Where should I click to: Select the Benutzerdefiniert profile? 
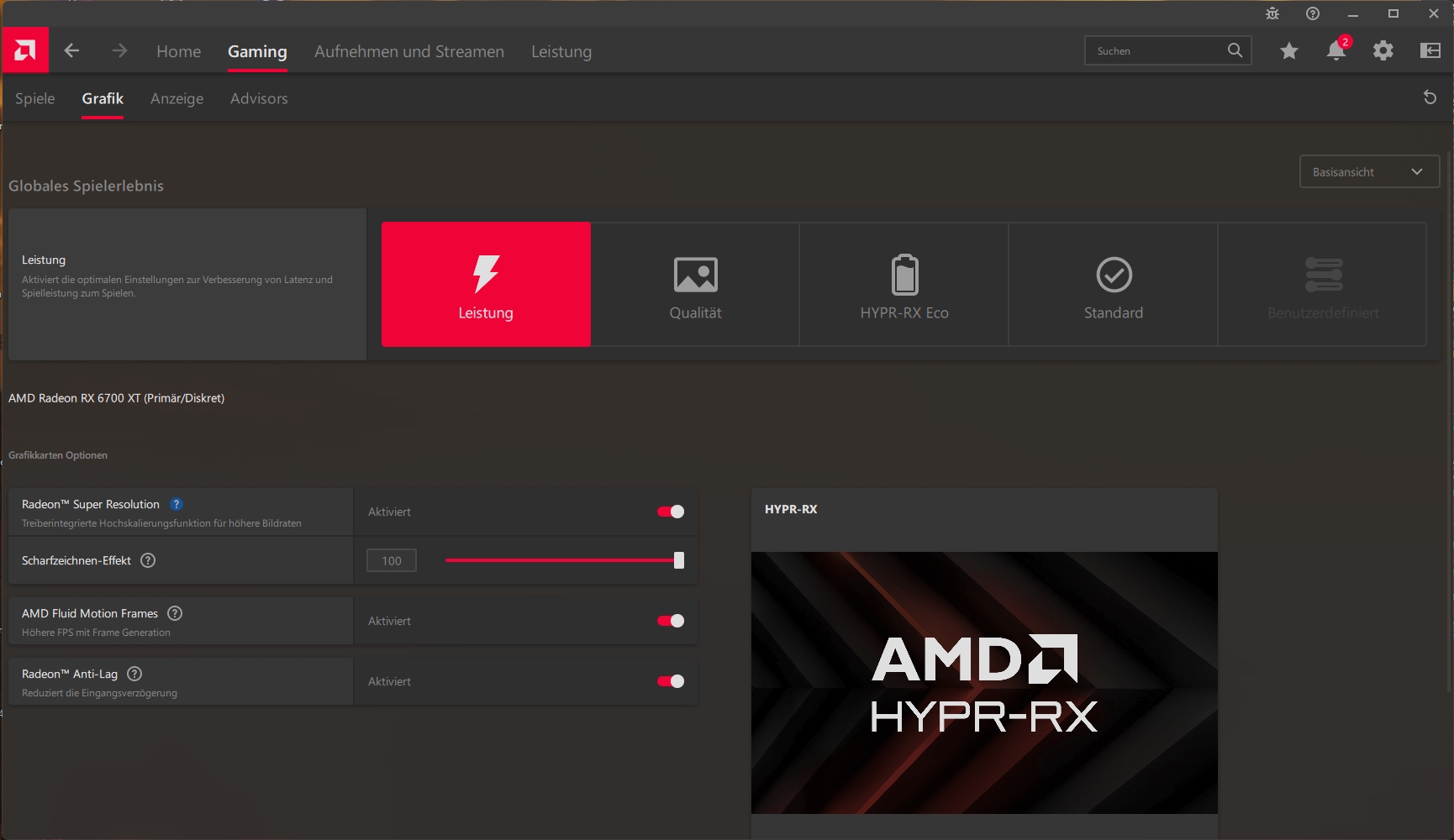[1323, 285]
